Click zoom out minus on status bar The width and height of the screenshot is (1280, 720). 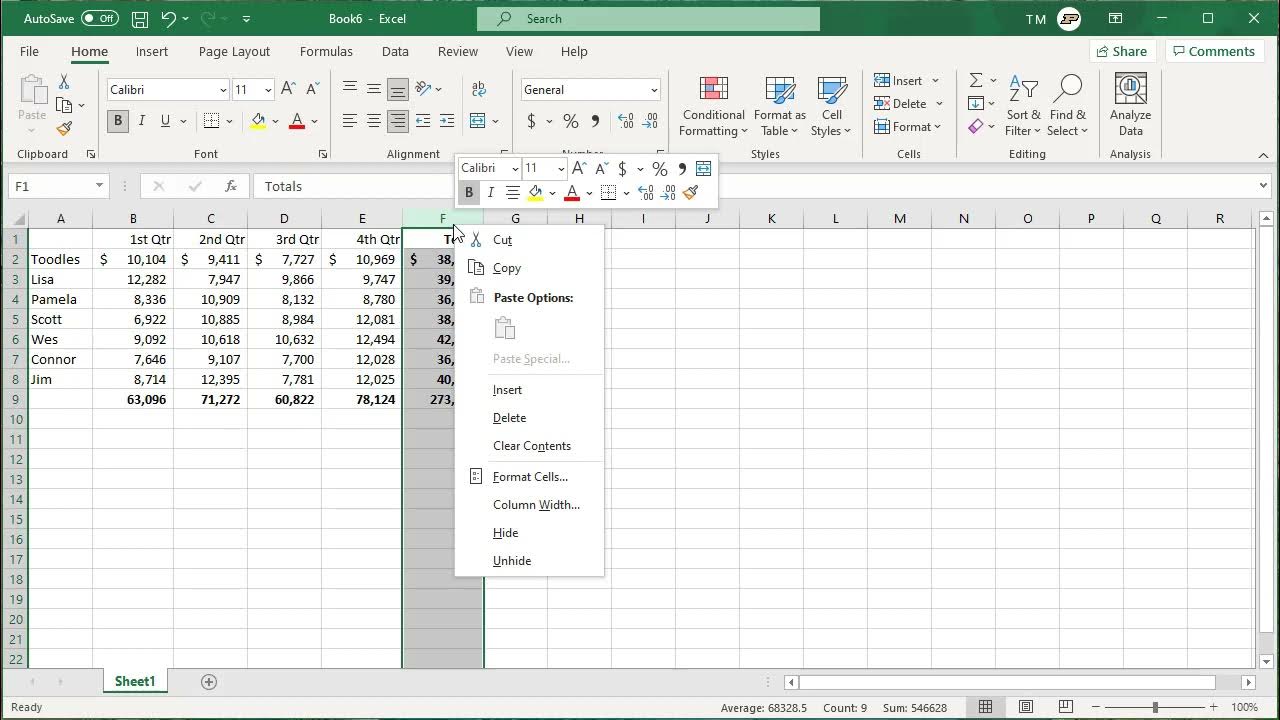click(x=1096, y=707)
